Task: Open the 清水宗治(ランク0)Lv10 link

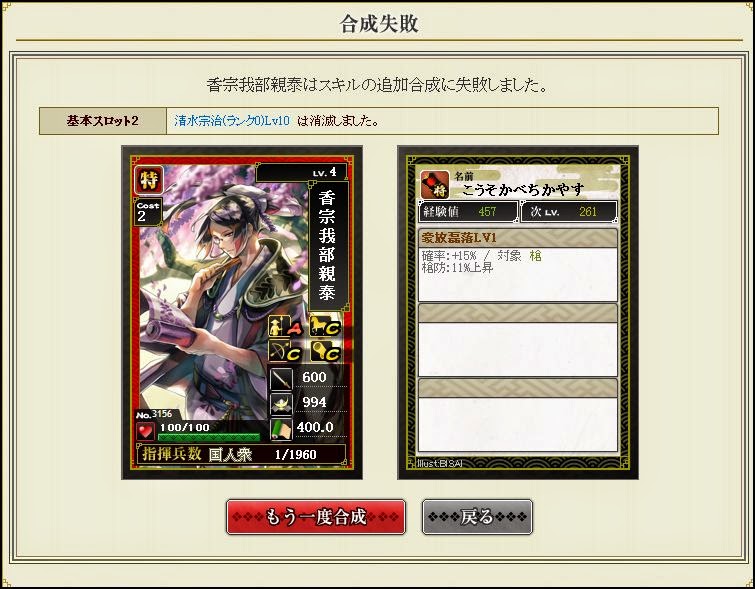Action: (x=232, y=120)
